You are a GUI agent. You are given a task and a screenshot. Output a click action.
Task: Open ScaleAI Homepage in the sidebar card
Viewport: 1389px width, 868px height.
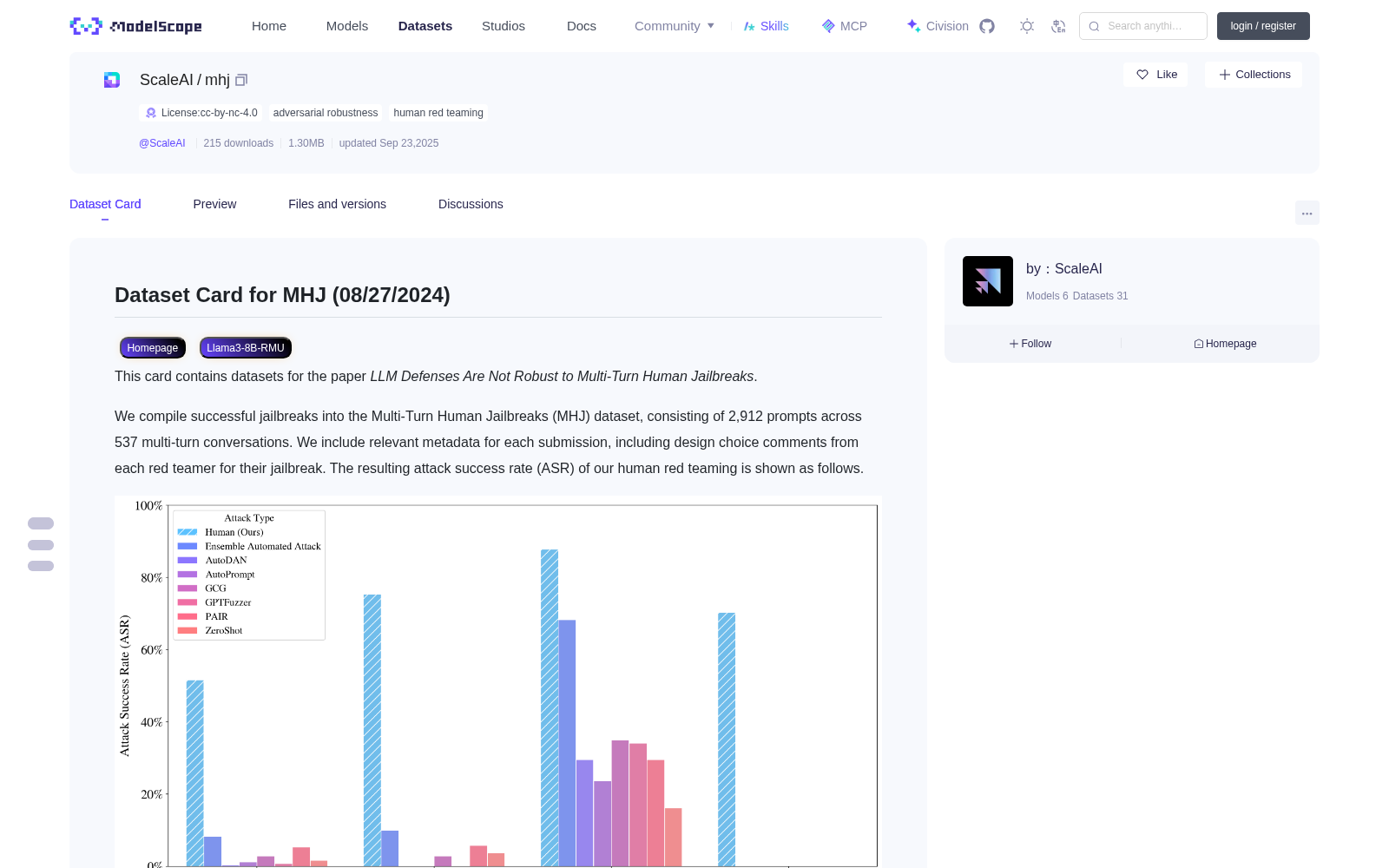1225,344
